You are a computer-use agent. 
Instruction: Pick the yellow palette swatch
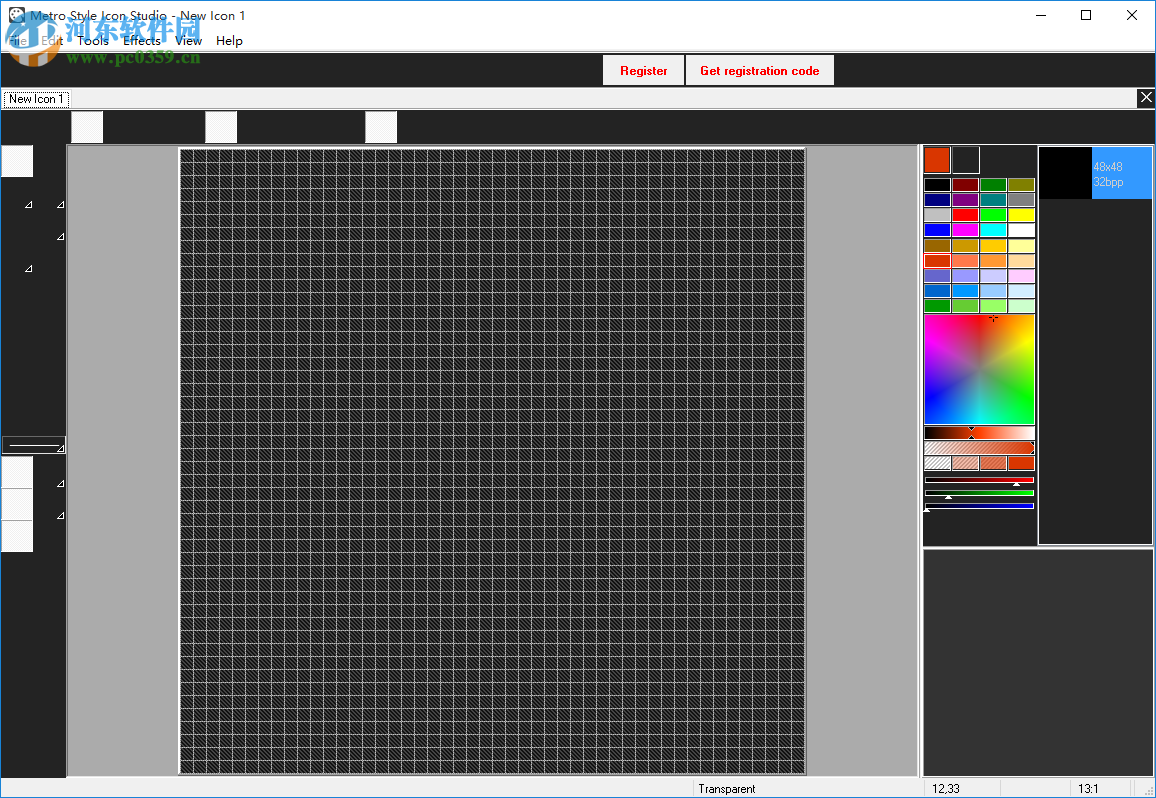(x=1021, y=215)
